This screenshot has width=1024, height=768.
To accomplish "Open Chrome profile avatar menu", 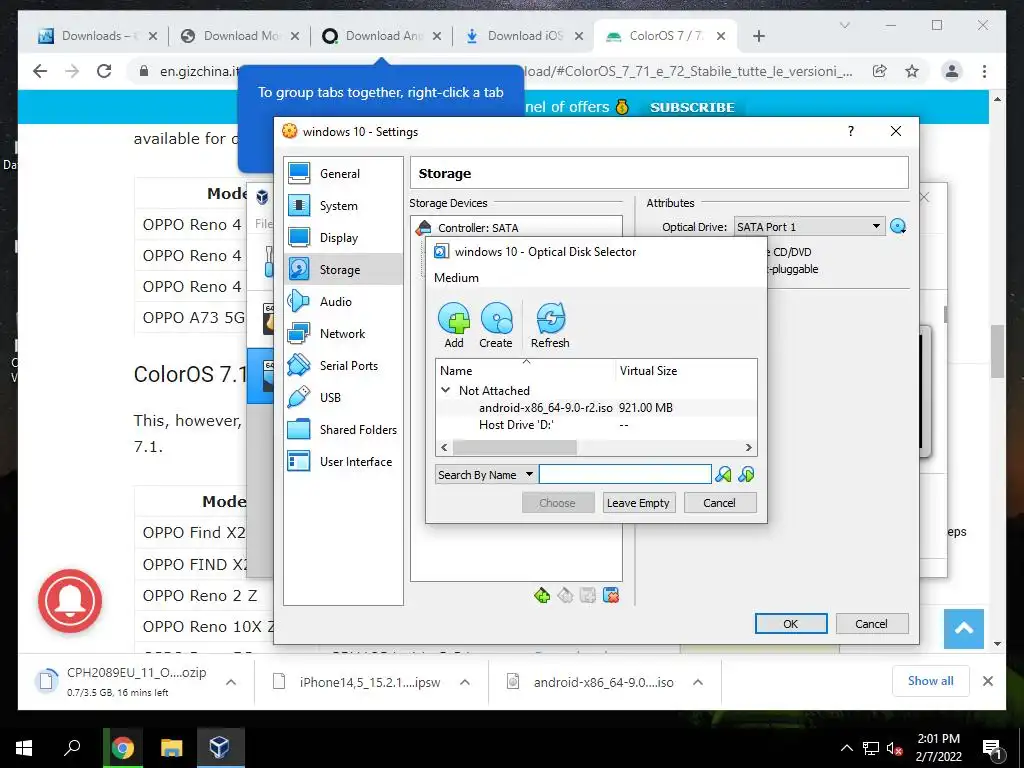I will (952, 71).
